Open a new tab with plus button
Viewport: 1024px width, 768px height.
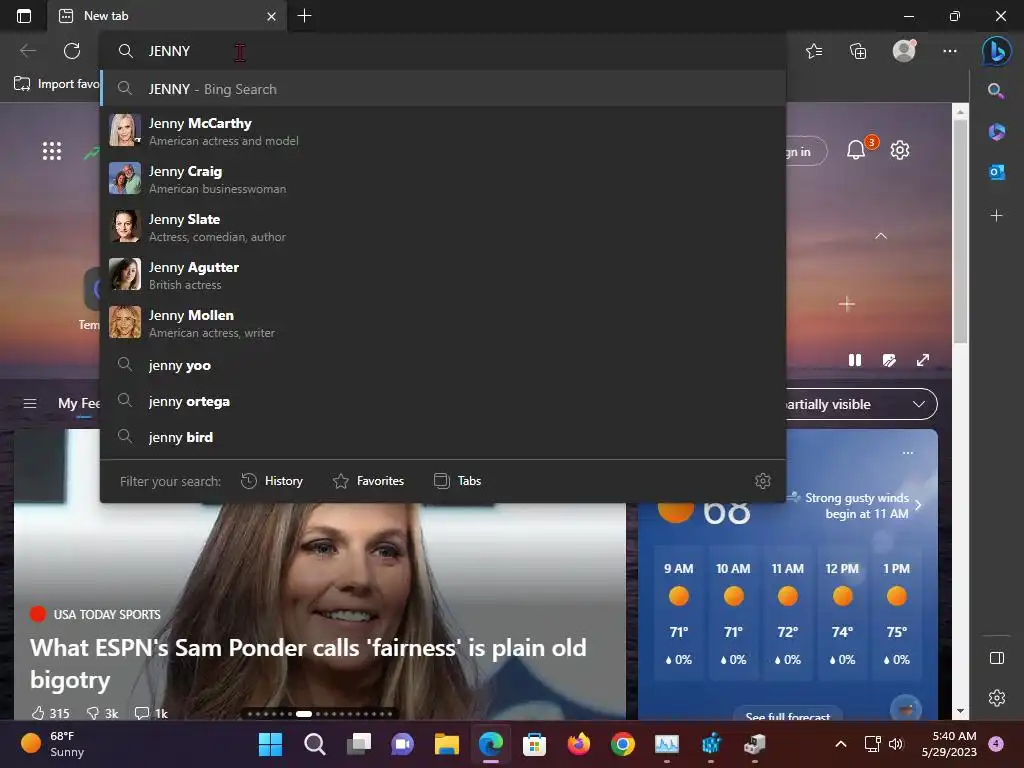(304, 16)
